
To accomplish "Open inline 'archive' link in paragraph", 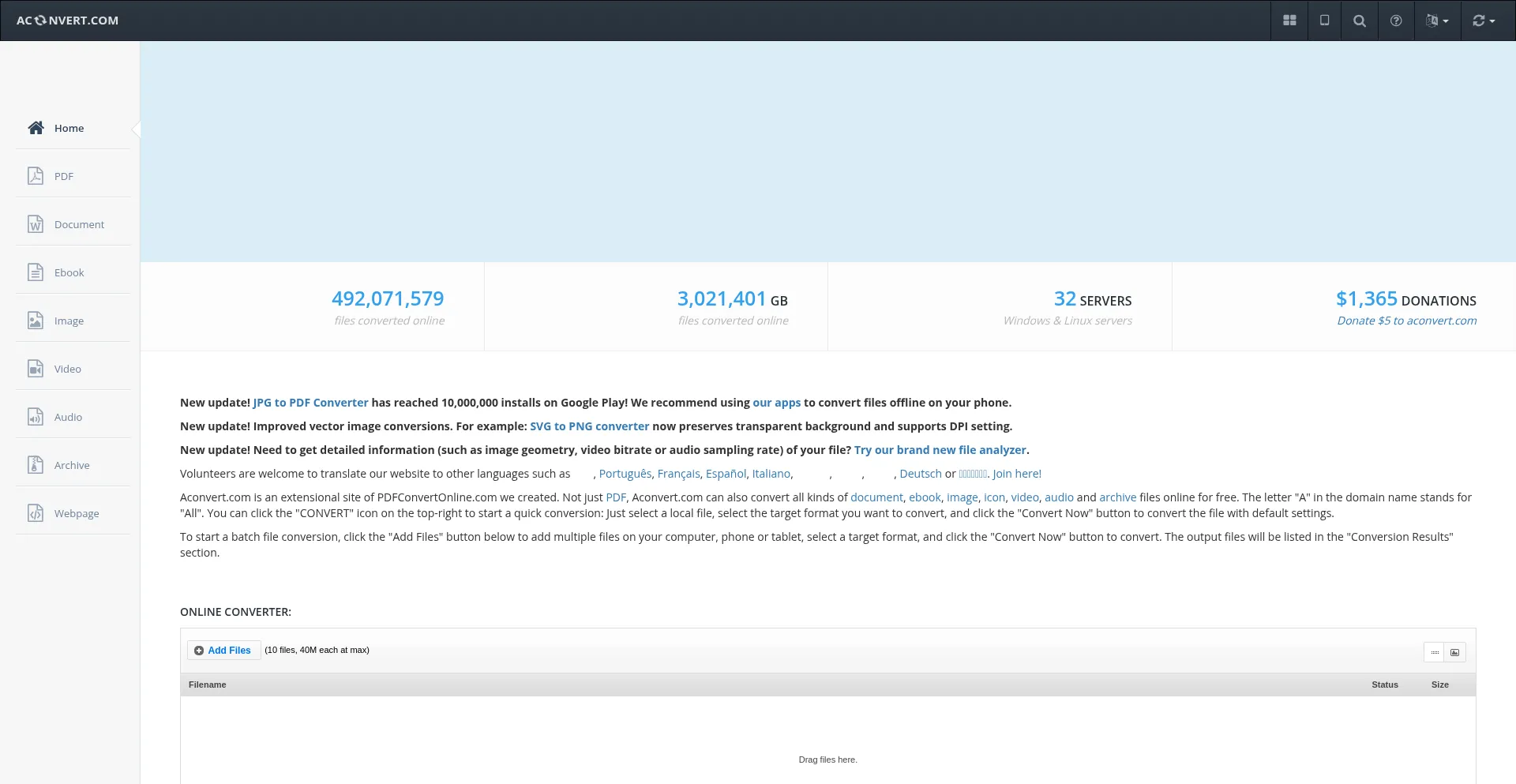I will [1117, 497].
